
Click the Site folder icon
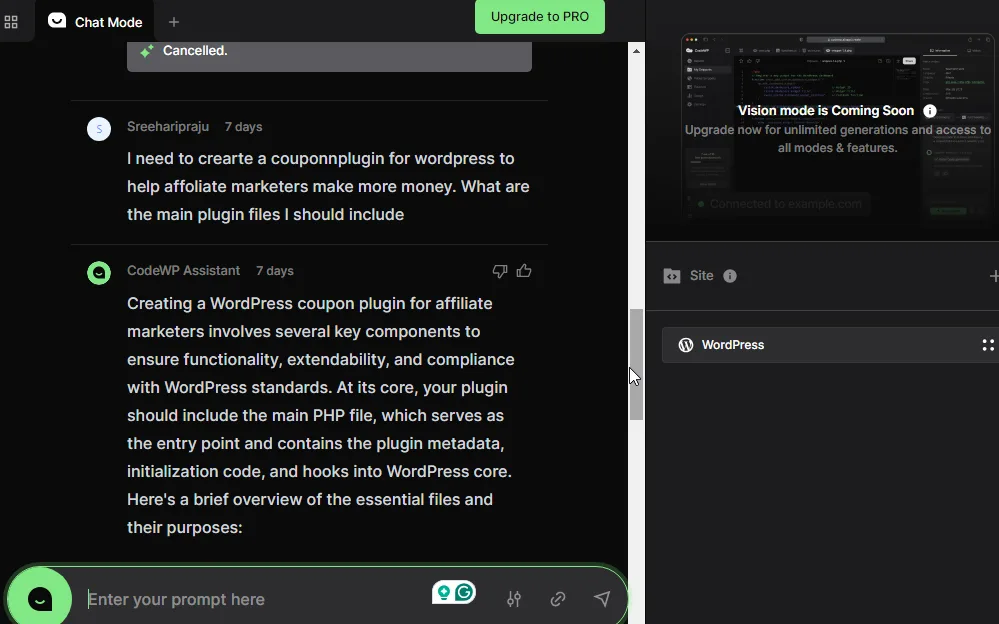[x=672, y=276]
